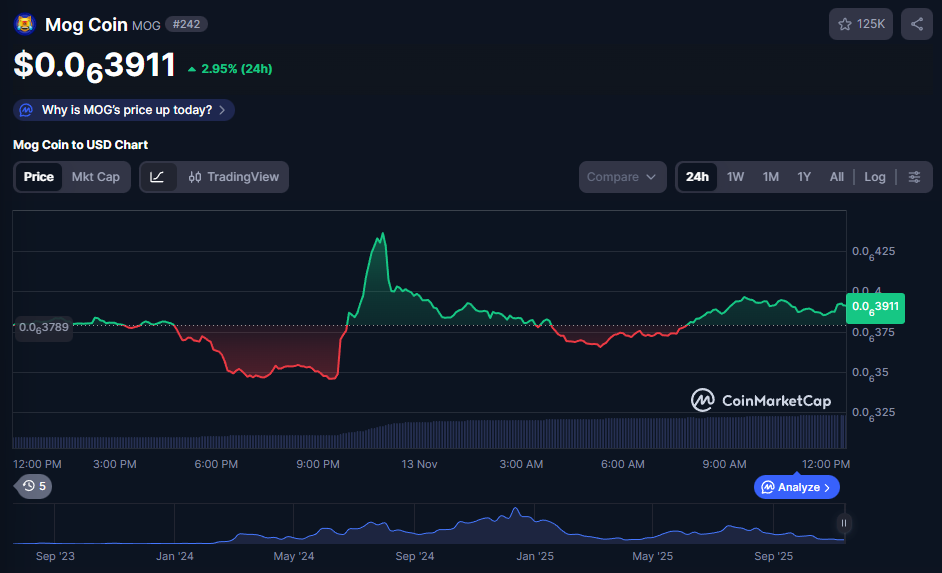Select the 1M time range
The height and width of the screenshot is (573, 942).
pyautogui.click(x=770, y=177)
